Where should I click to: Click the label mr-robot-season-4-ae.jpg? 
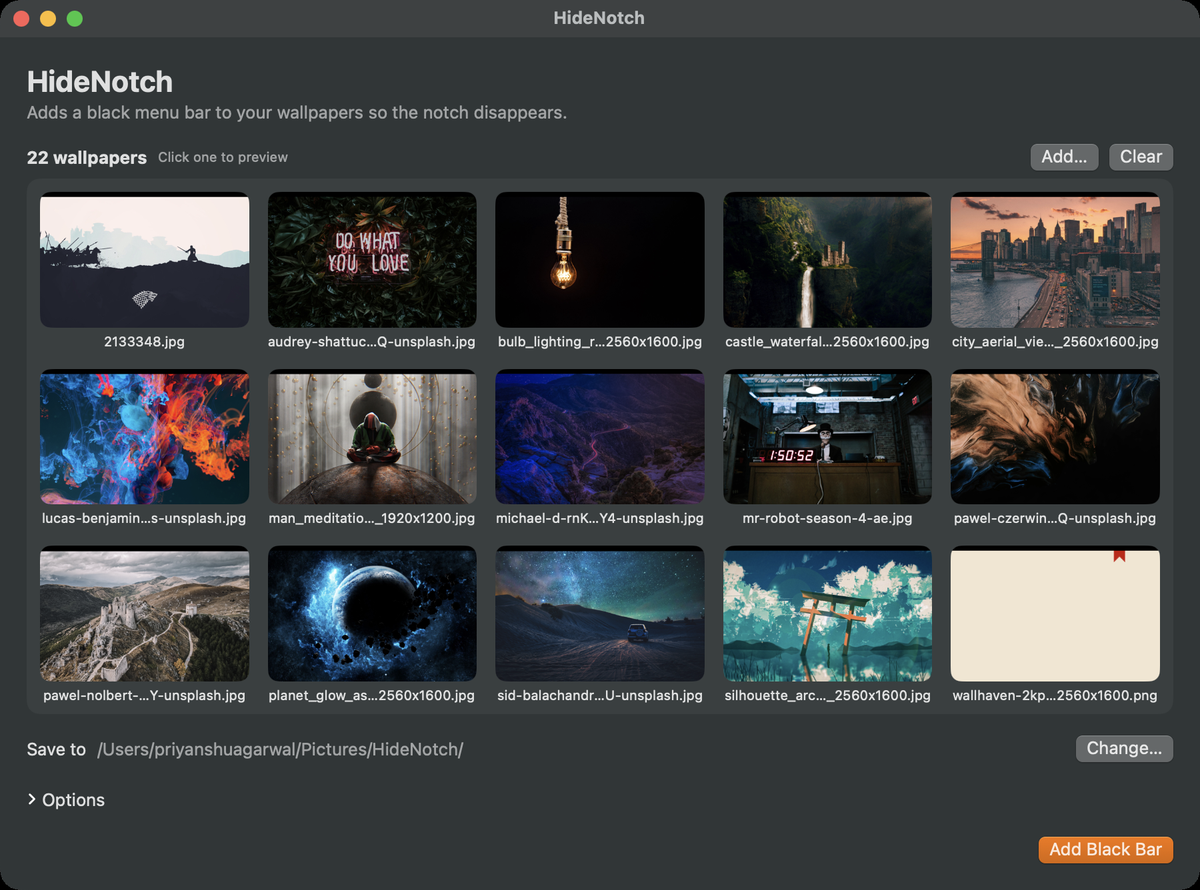coord(827,519)
